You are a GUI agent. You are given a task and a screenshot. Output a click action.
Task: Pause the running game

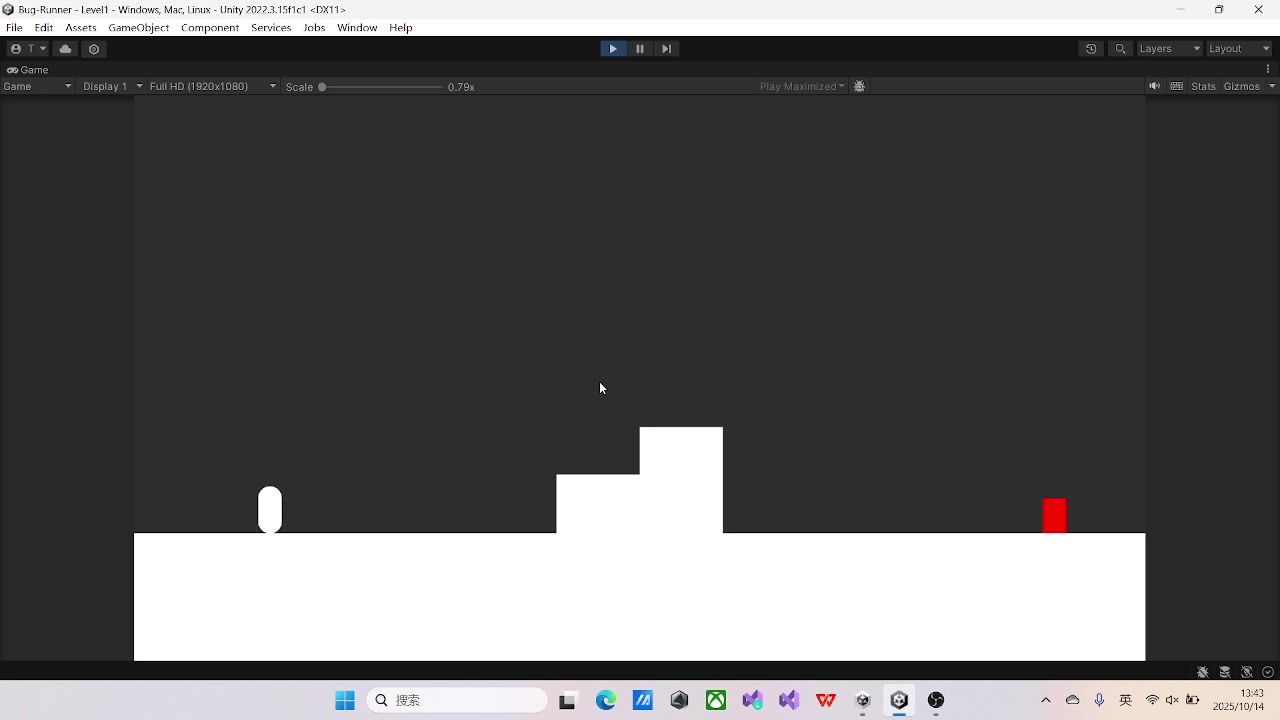pos(640,49)
